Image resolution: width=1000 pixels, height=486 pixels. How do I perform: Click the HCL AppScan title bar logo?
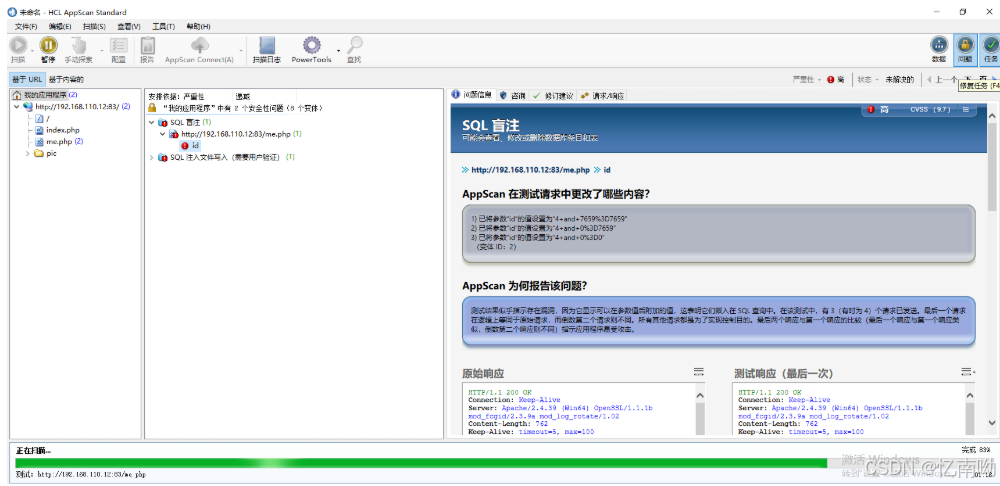pos(11,12)
